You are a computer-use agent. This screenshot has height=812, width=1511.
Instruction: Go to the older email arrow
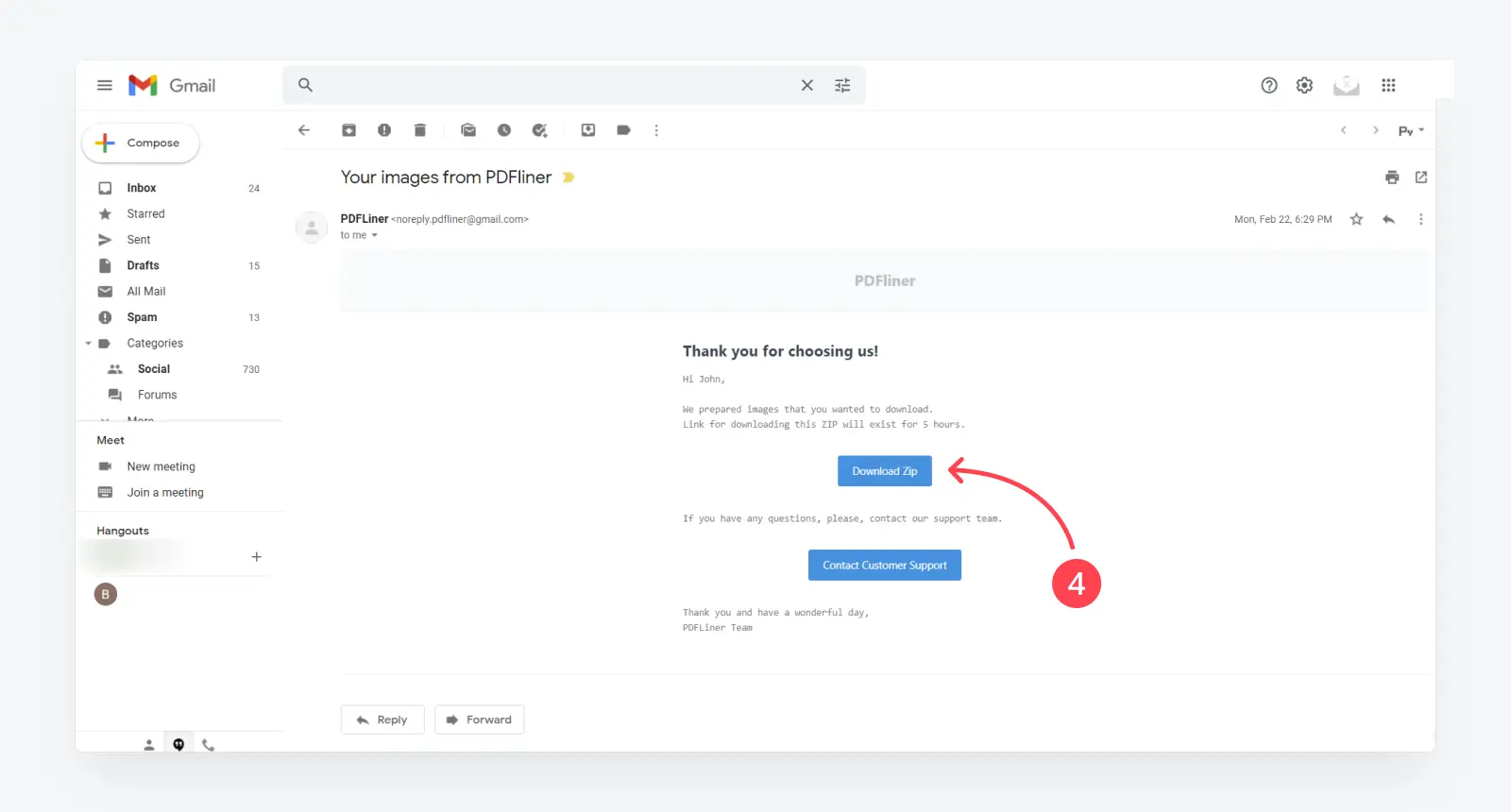[x=1376, y=130]
